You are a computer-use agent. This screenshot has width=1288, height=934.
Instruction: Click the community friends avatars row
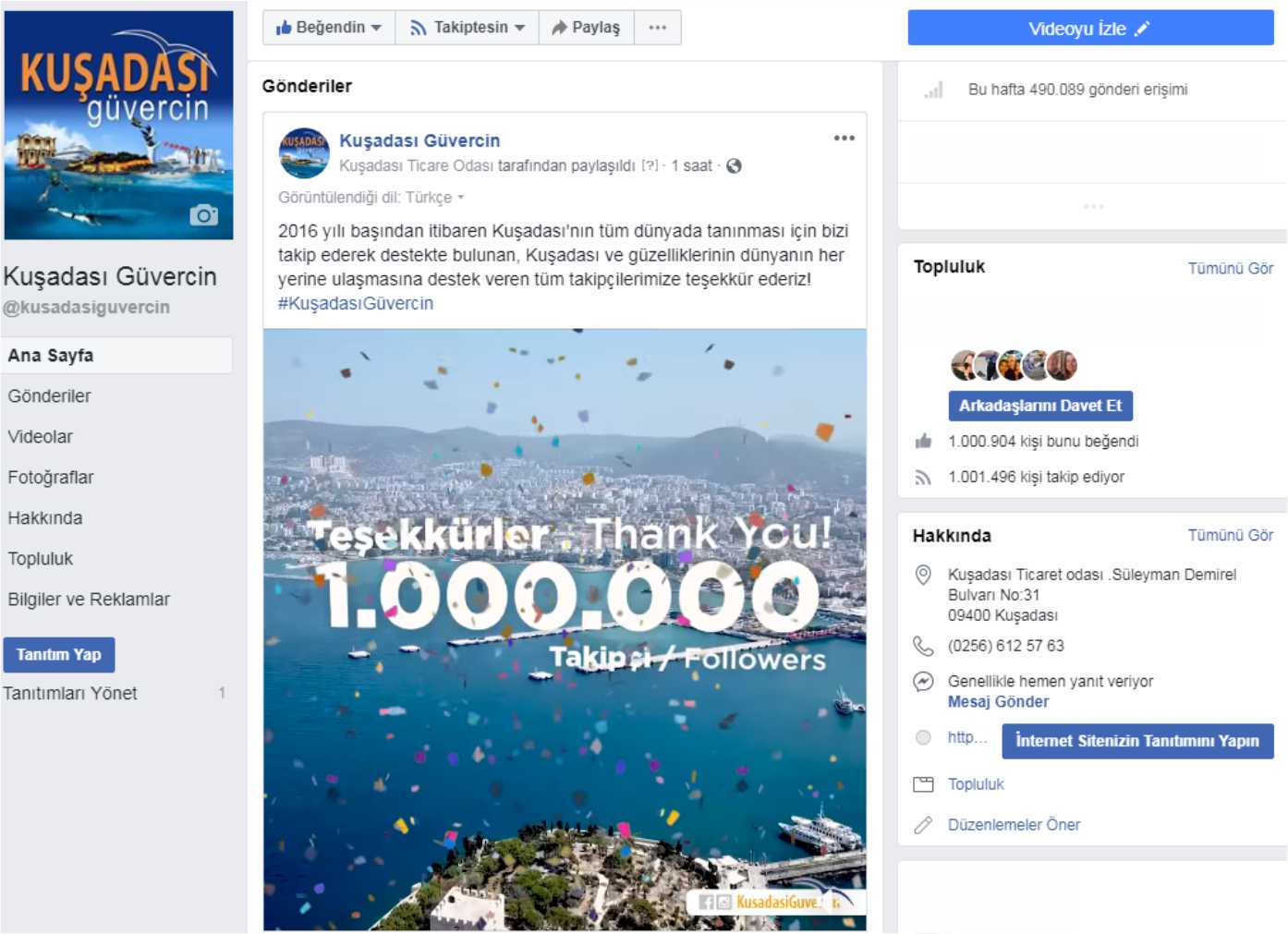tap(1014, 366)
